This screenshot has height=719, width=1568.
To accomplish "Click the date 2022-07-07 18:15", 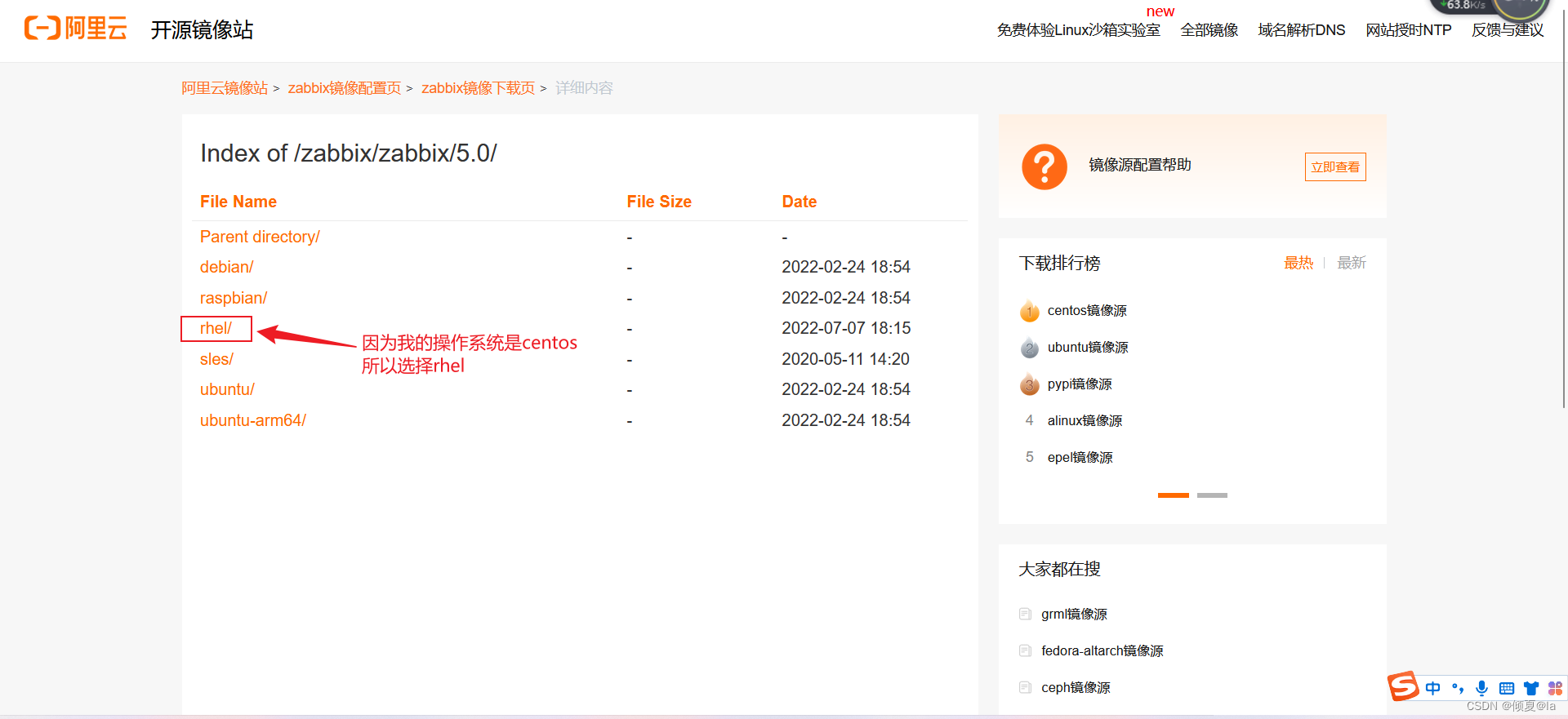I will [x=846, y=328].
